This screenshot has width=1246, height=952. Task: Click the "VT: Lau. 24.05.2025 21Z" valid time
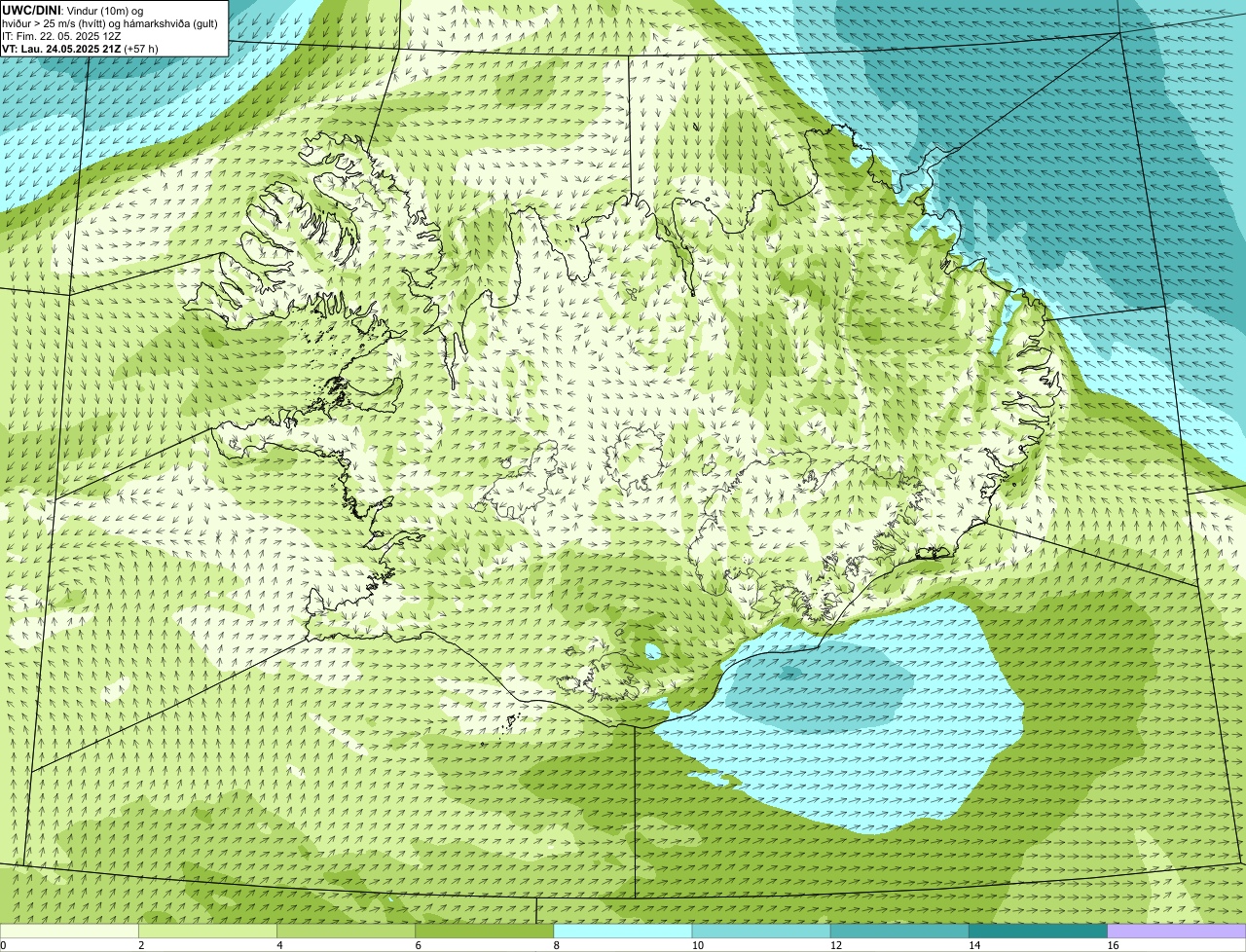tap(60, 49)
